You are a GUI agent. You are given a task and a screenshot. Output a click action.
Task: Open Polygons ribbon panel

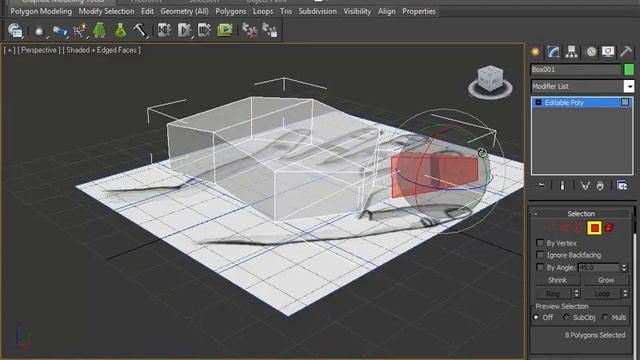pos(231,11)
